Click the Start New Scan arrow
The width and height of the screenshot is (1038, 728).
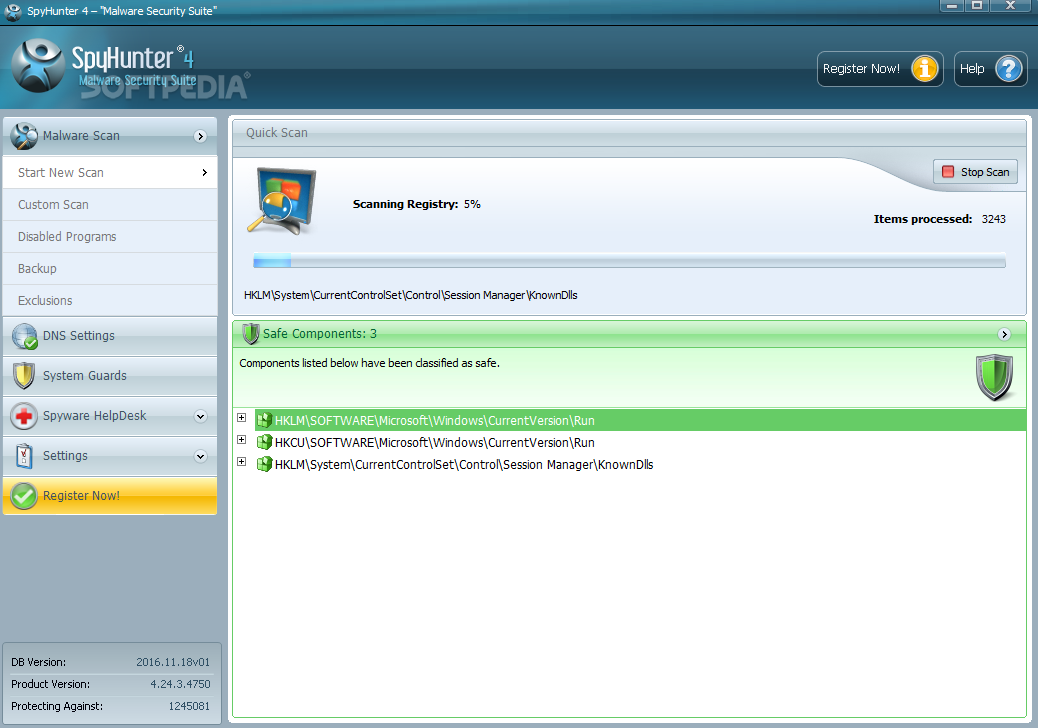(x=205, y=173)
